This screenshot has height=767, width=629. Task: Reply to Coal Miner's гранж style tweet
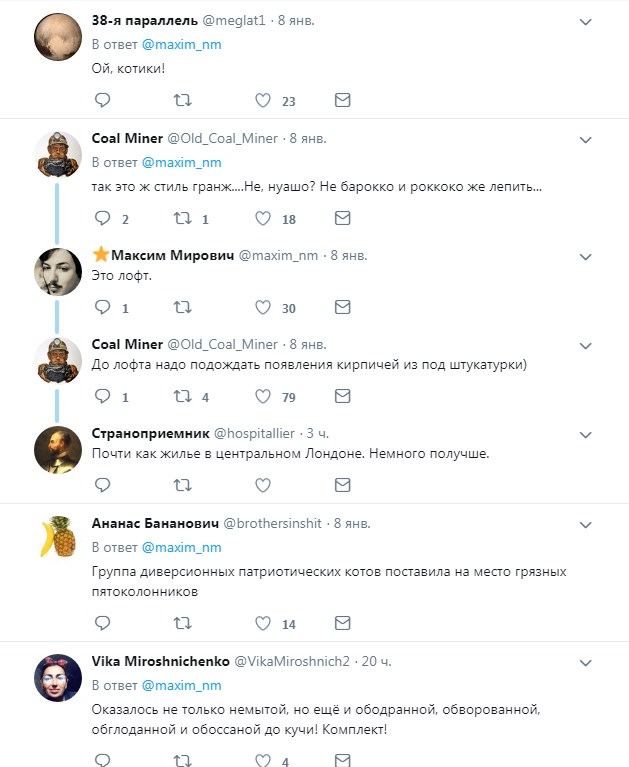tap(101, 218)
